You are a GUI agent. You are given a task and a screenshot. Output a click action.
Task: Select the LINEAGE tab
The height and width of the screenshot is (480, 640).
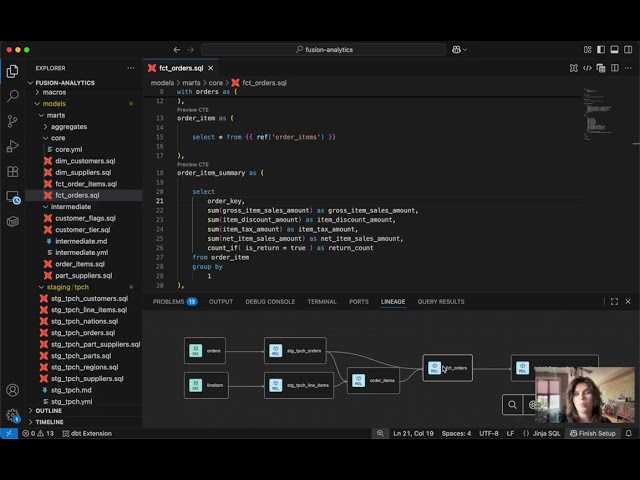393,302
